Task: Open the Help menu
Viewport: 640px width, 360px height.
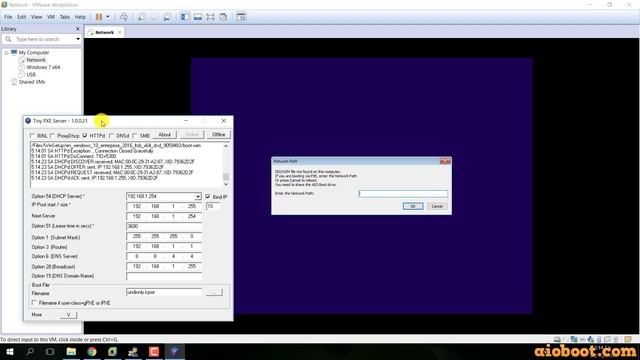Action: click(80, 17)
